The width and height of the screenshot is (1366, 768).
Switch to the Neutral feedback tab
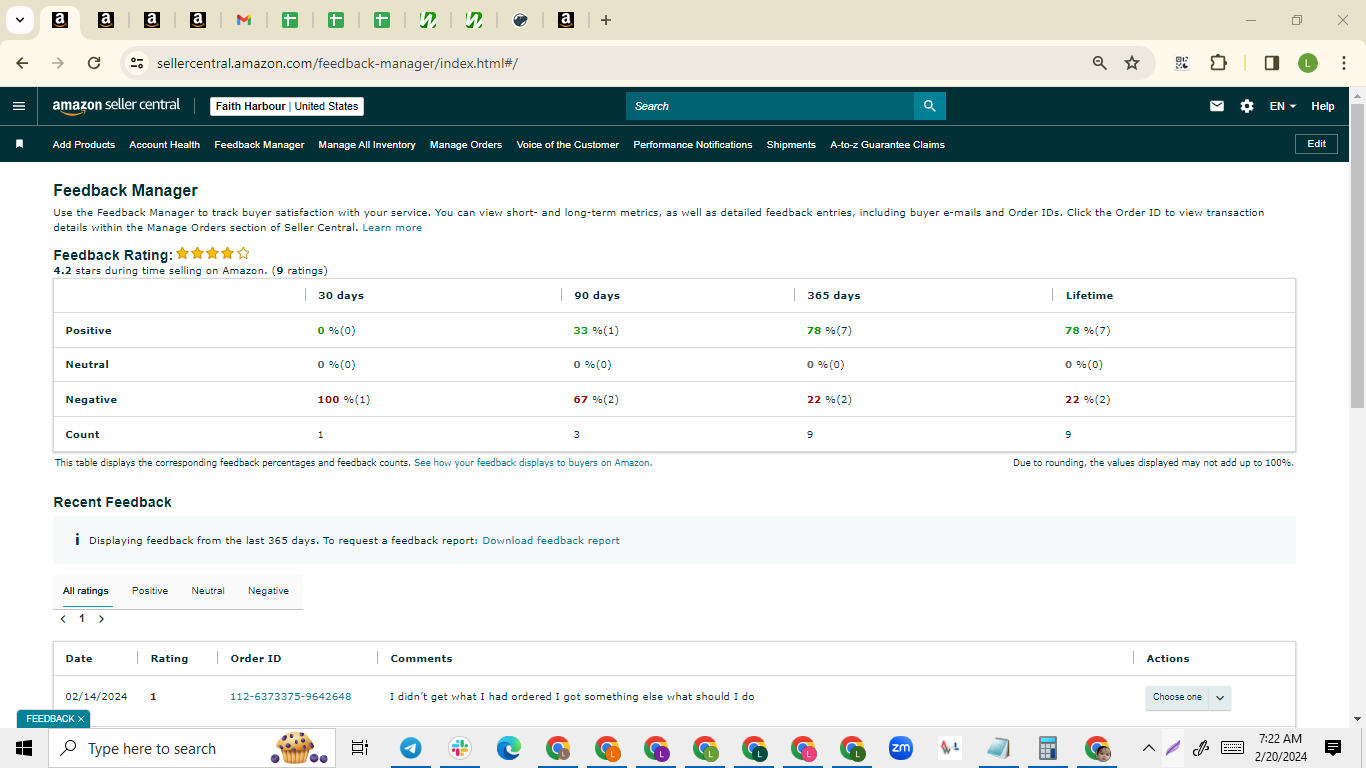tap(208, 591)
